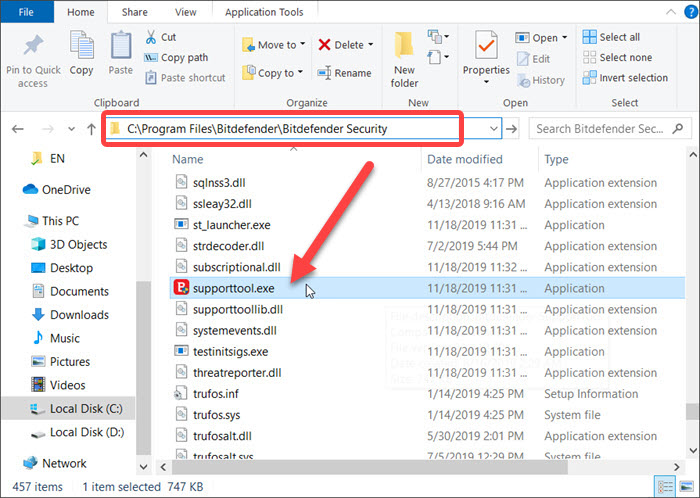The height and width of the screenshot is (498, 700).
Task: Click the Open button in ribbon
Action: pos(536,38)
